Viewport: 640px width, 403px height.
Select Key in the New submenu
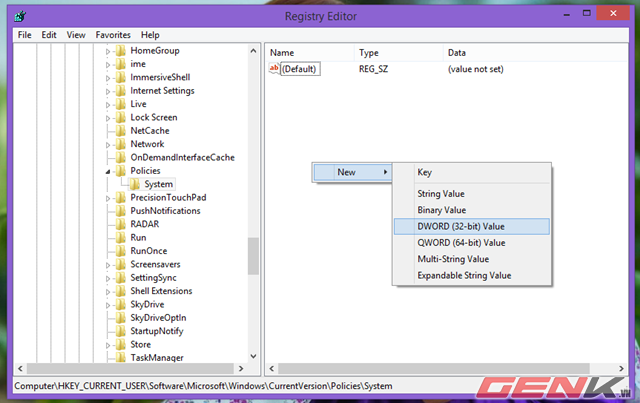click(x=425, y=172)
